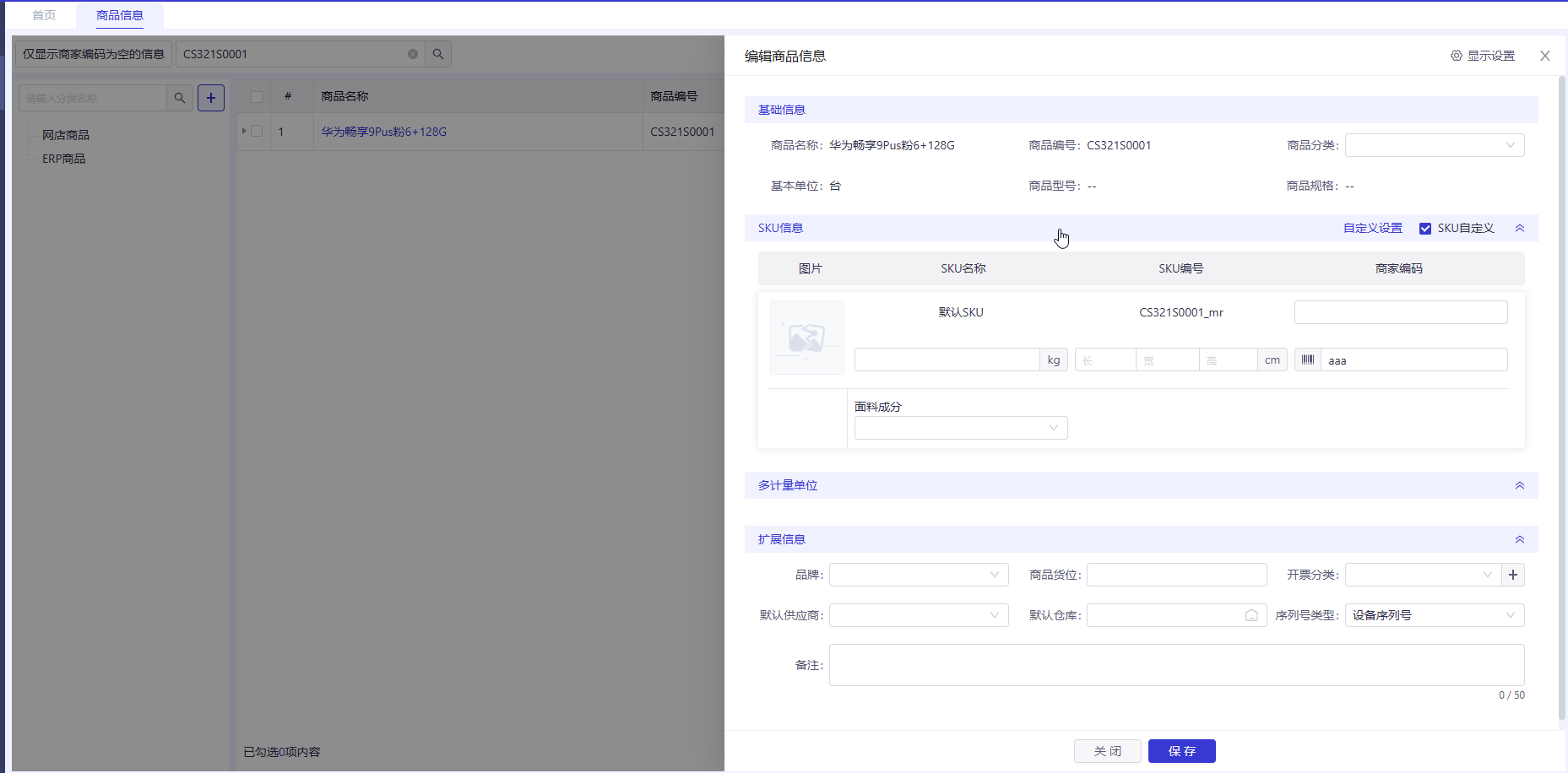This screenshot has width=1568, height=773.
Task: Focus the 商家编码 input field
Action: click(1401, 312)
